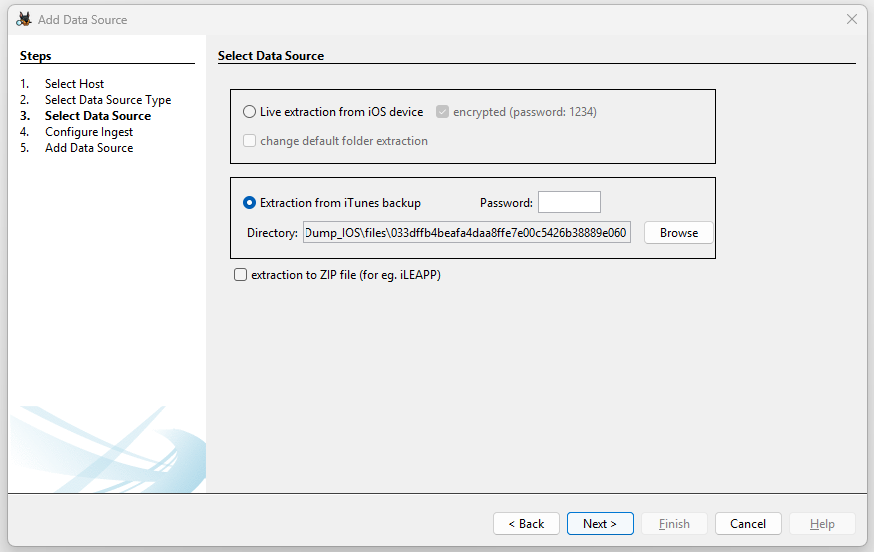Choose Extraction from iTunes backup radio button
Screen dimensions: 874x552
point(250,203)
